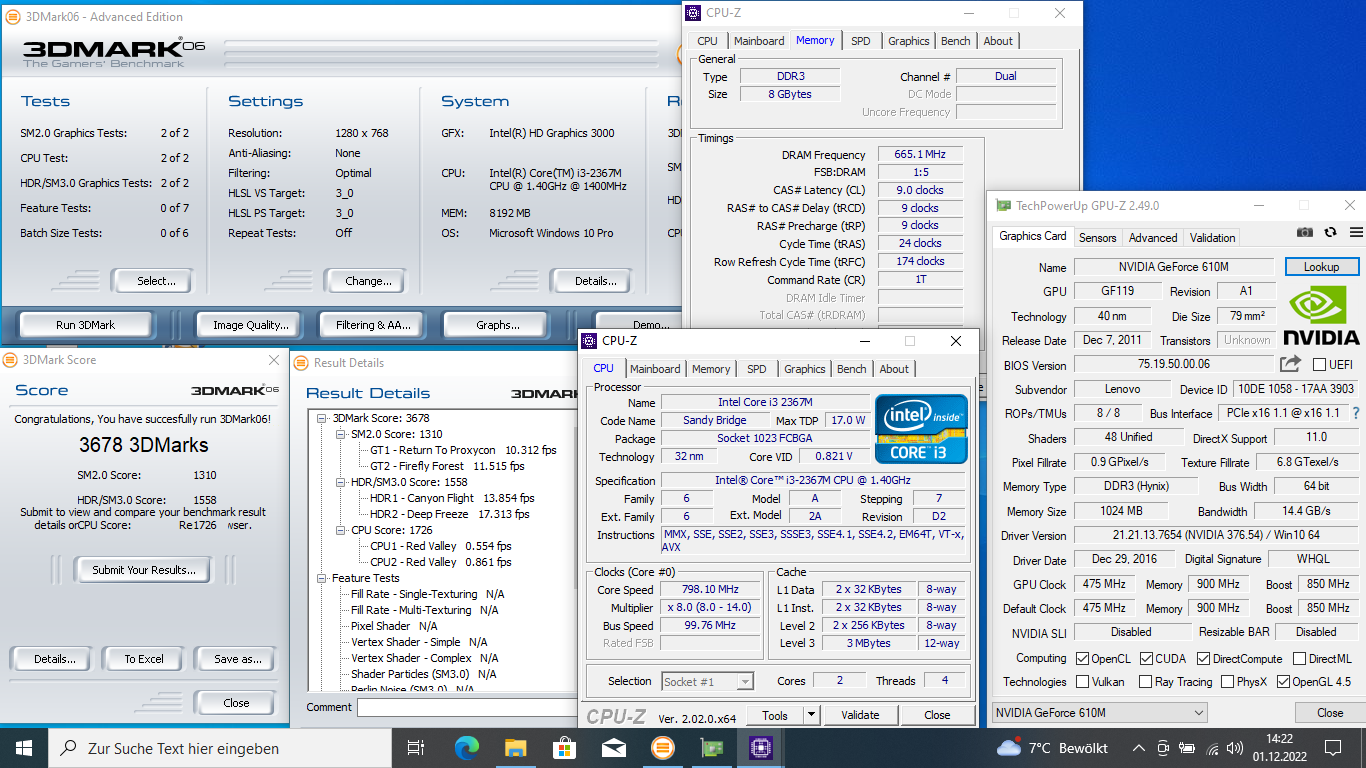Open Bench tab in front CPU-Z window

coord(852,369)
